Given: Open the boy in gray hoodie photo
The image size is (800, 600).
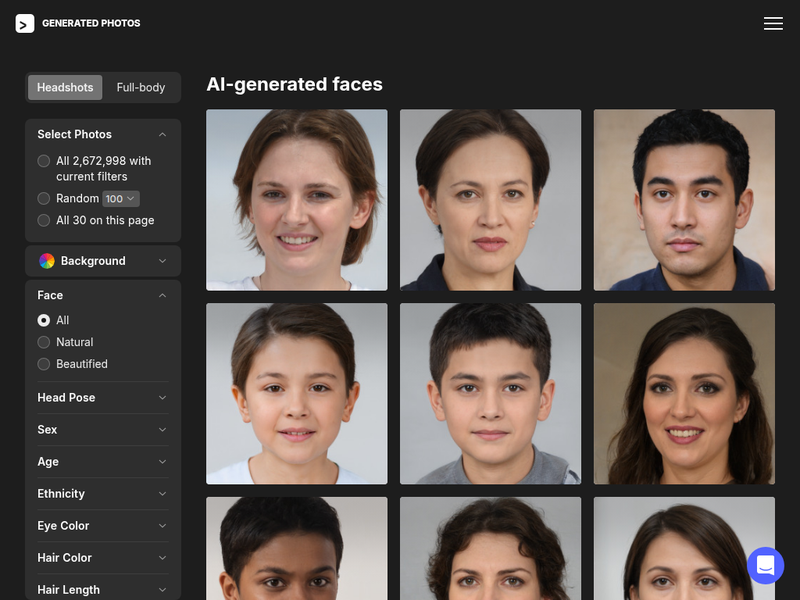Looking at the screenshot, I should pos(490,394).
